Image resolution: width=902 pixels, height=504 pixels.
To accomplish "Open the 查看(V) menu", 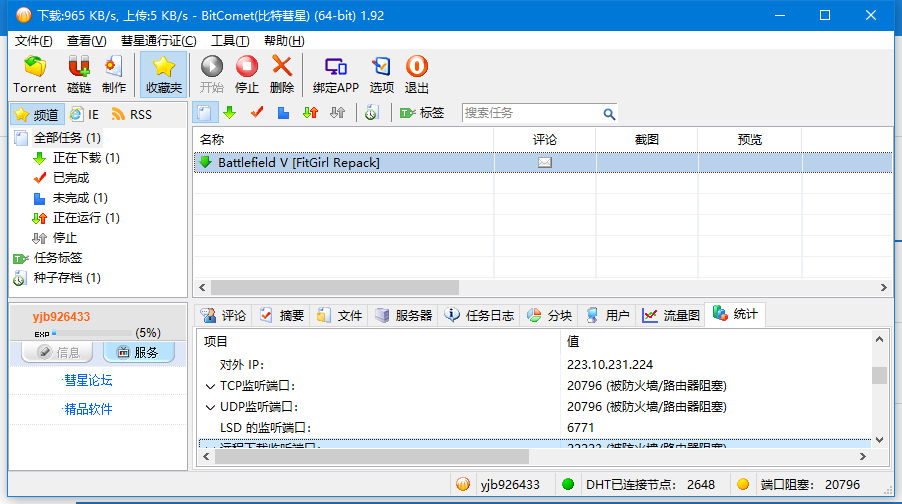I will (x=86, y=41).
